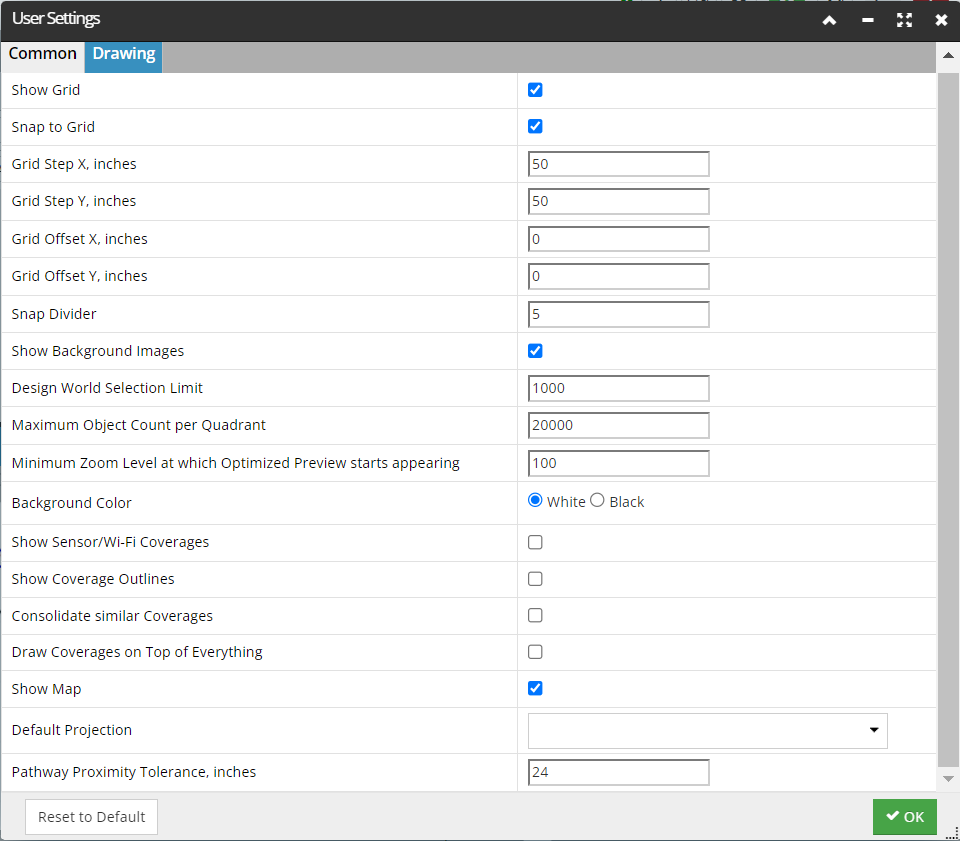Select the Drawing tab
The width and height of the screenshot is (960, 841).
[x=124, y=54]
